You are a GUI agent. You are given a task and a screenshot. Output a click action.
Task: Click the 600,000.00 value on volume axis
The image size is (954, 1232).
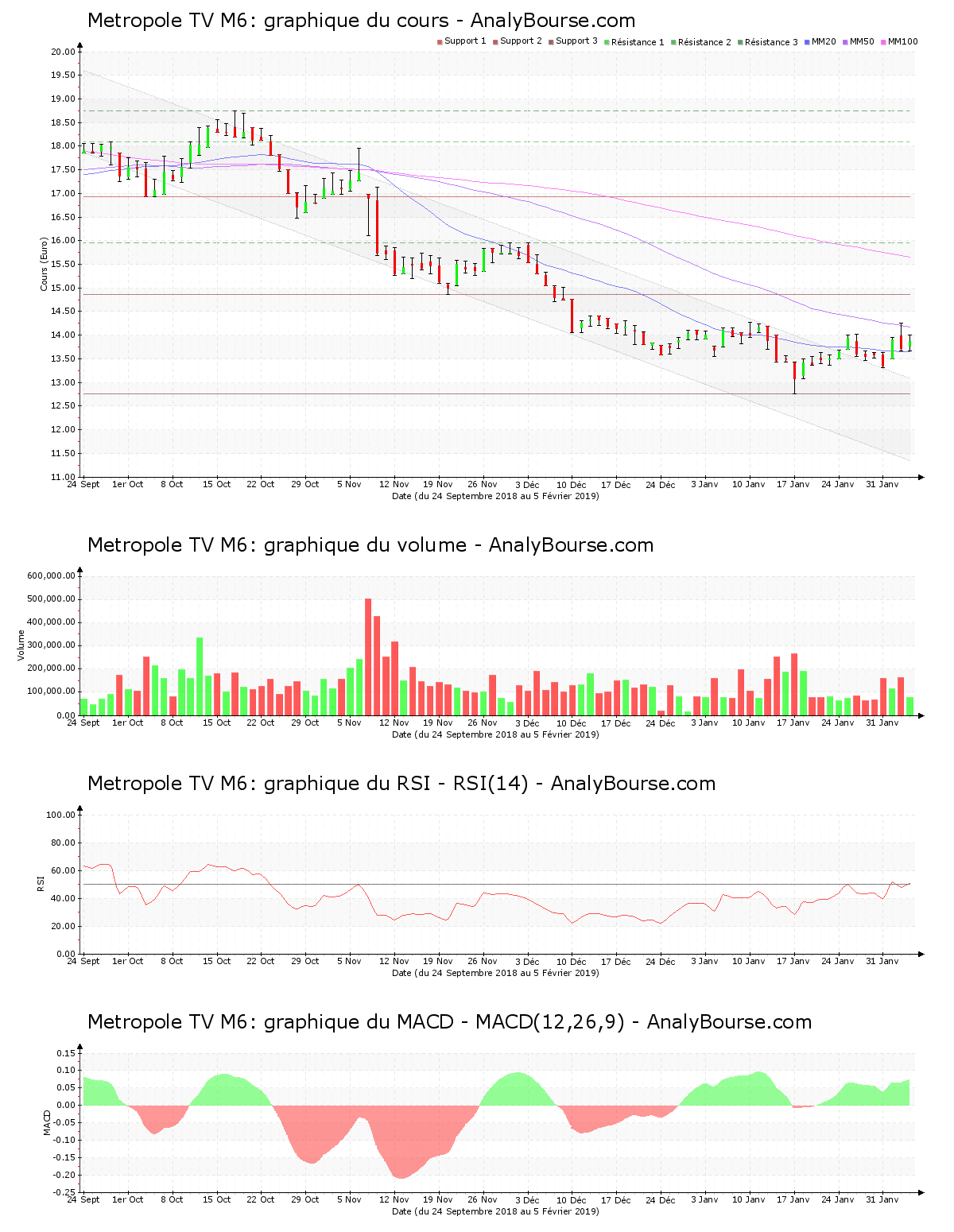51,576
